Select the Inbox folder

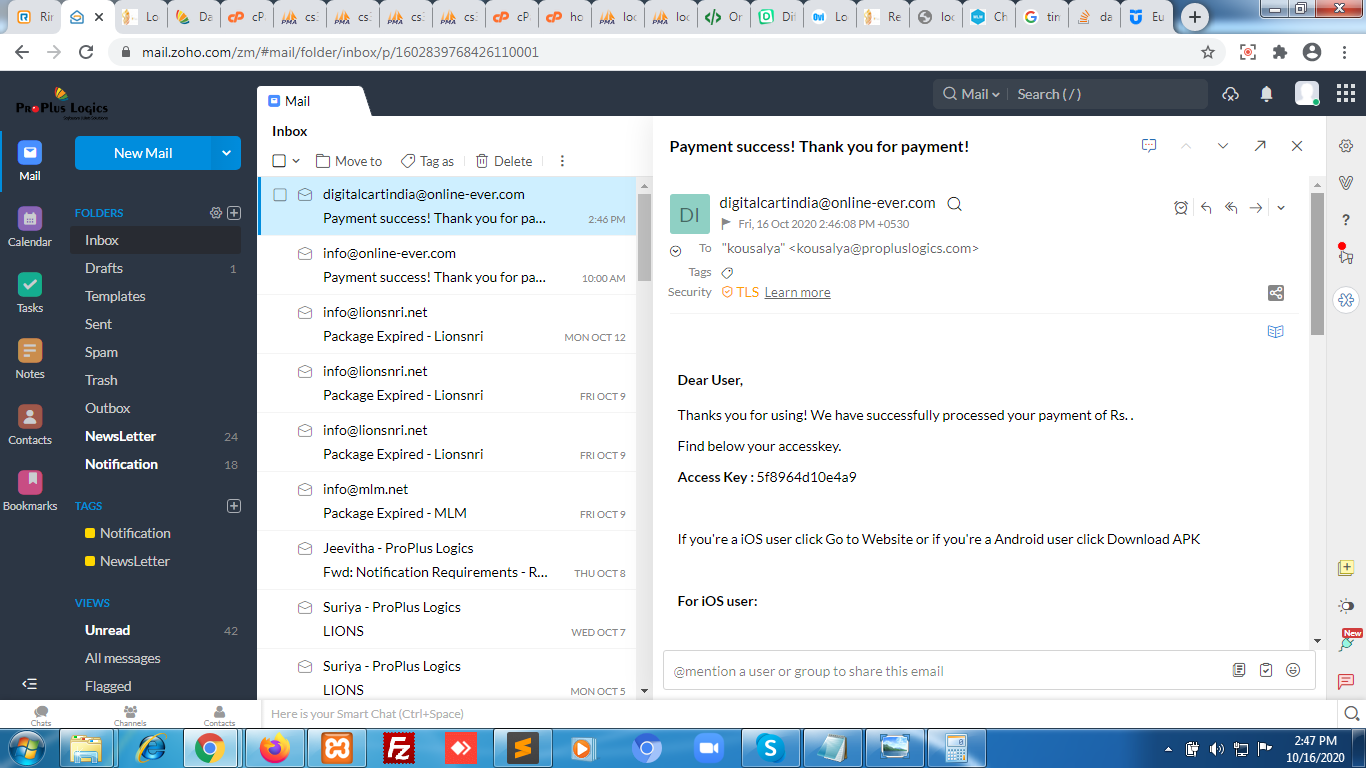click(x=155, y=240)
